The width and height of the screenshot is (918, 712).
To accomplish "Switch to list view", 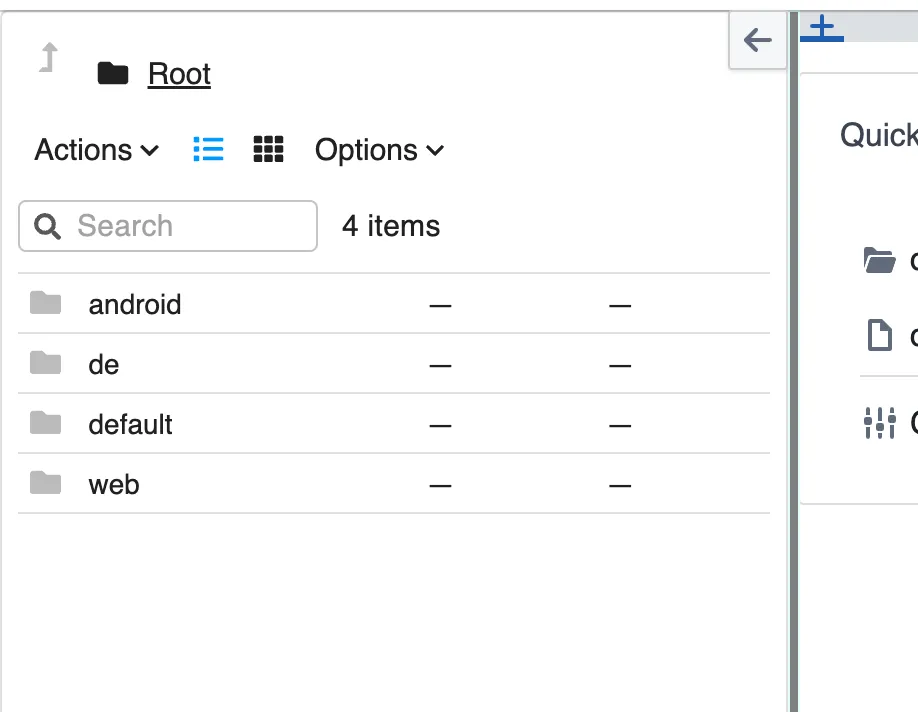I will coord(208,149).
